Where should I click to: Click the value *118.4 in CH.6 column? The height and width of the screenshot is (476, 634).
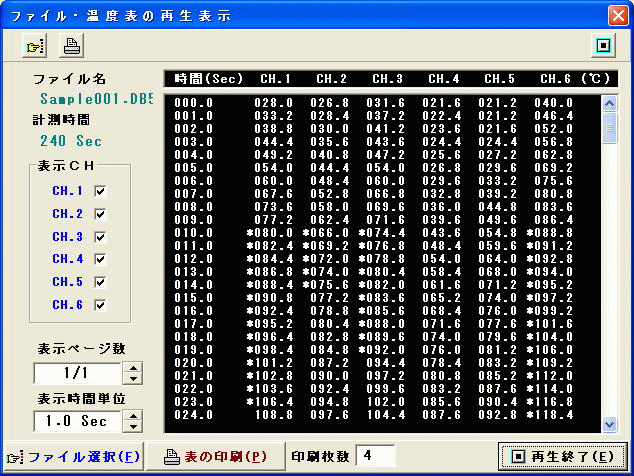click(550, 415)
